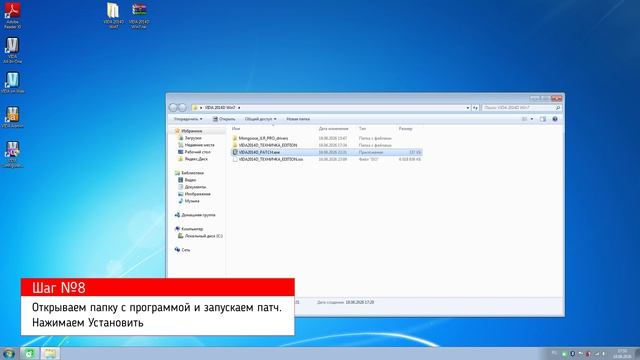
Task: Click the Windows Explorer taskbar icon
Action: point(50,353)
